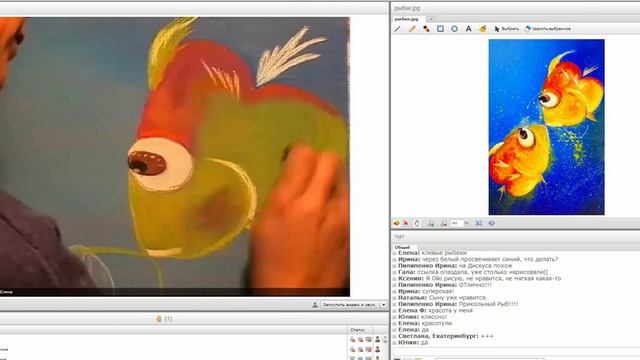640x360 pixels.
Task: Click Елена's message 'красотули'
Action: [425, 323]
